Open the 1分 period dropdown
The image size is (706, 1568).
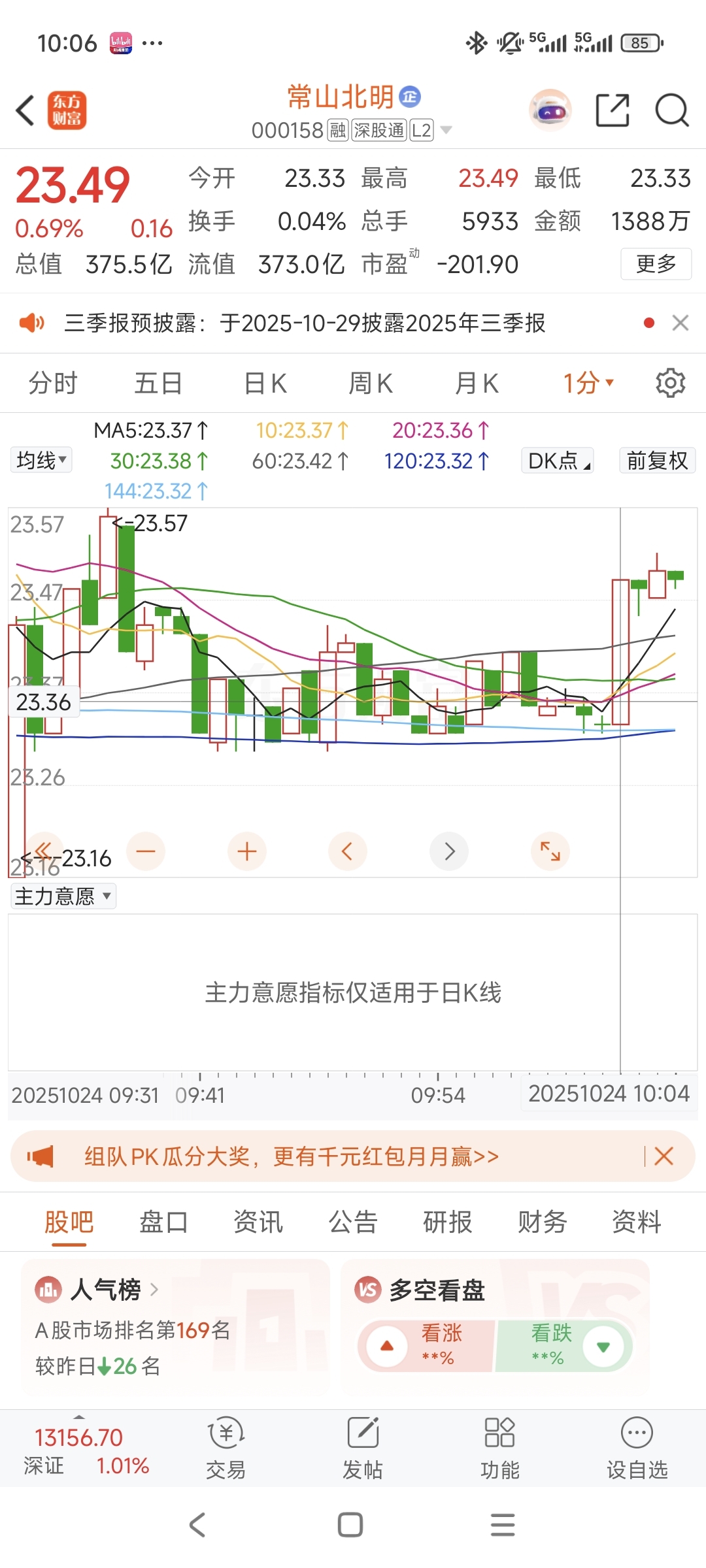tap(588, 383)
